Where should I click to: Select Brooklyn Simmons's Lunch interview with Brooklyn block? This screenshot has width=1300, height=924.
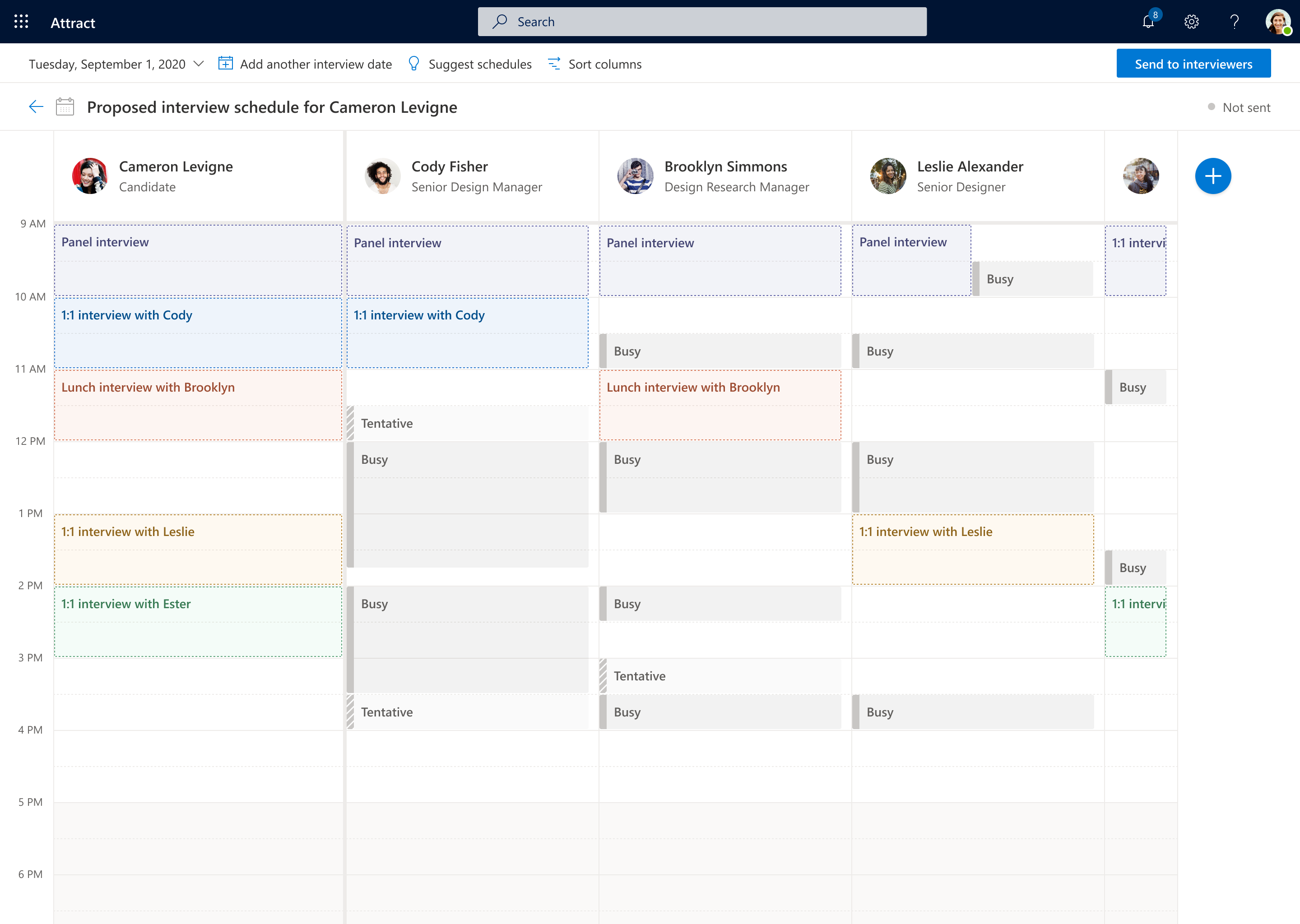720,405
